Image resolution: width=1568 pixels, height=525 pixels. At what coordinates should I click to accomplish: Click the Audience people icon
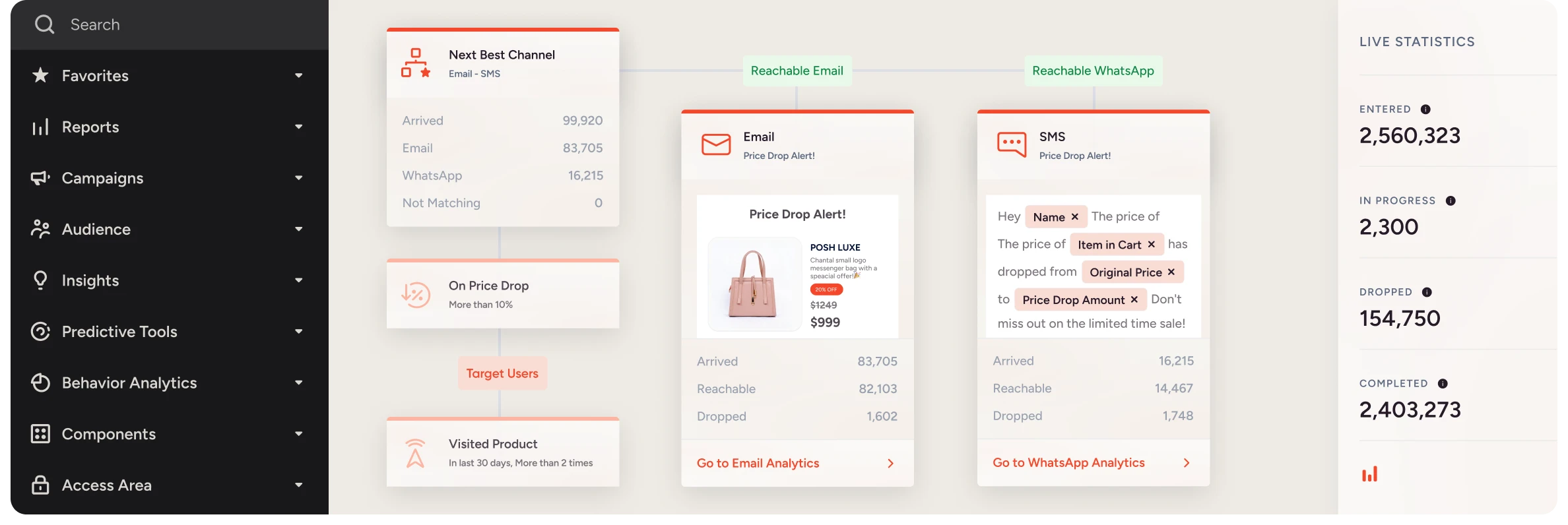tap(40, 229)
